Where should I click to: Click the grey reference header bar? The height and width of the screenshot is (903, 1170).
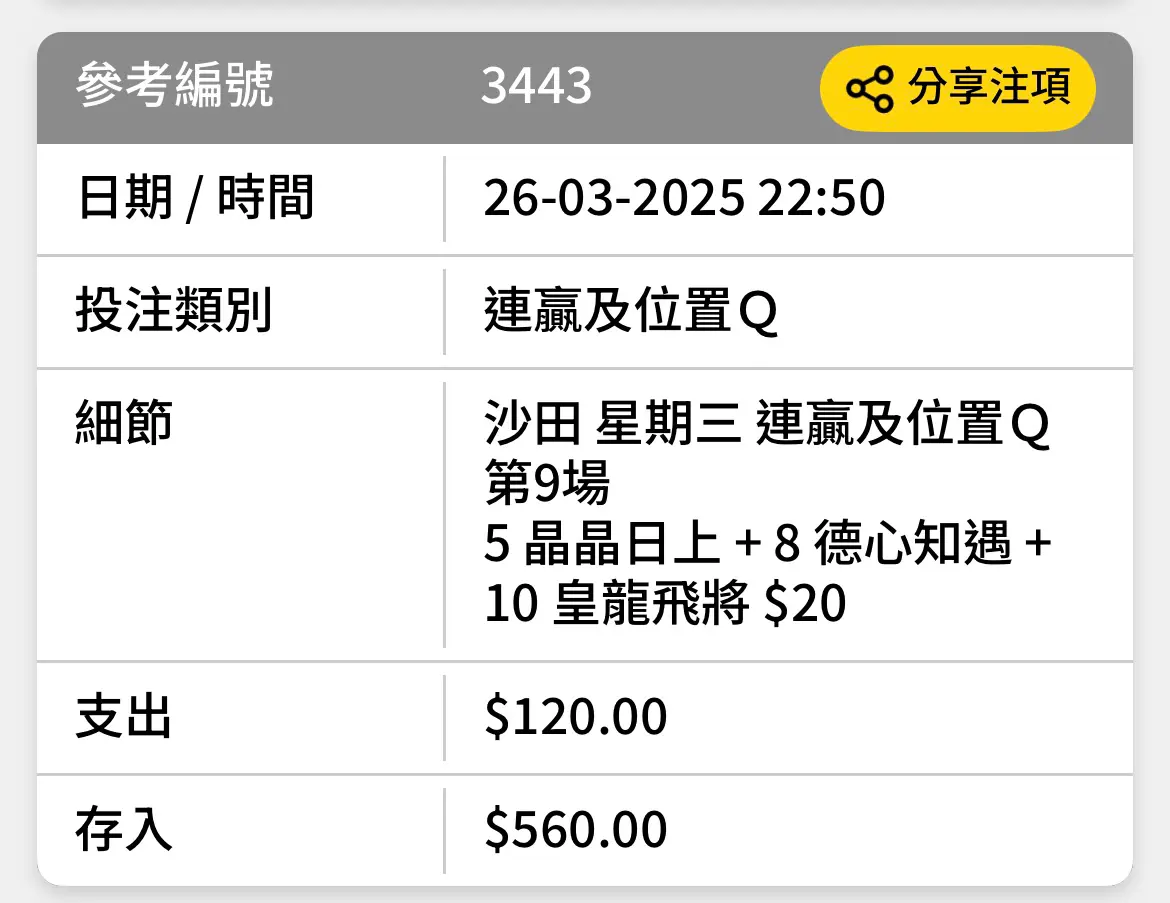[585, 88]
